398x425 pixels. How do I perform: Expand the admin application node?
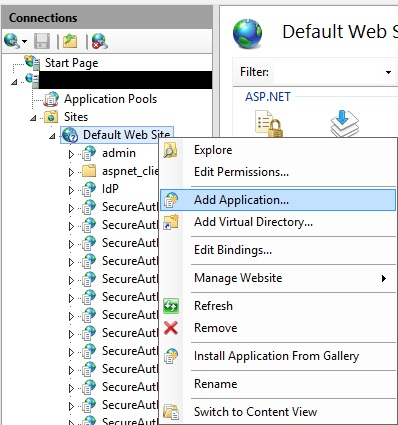tap(71, 154)
